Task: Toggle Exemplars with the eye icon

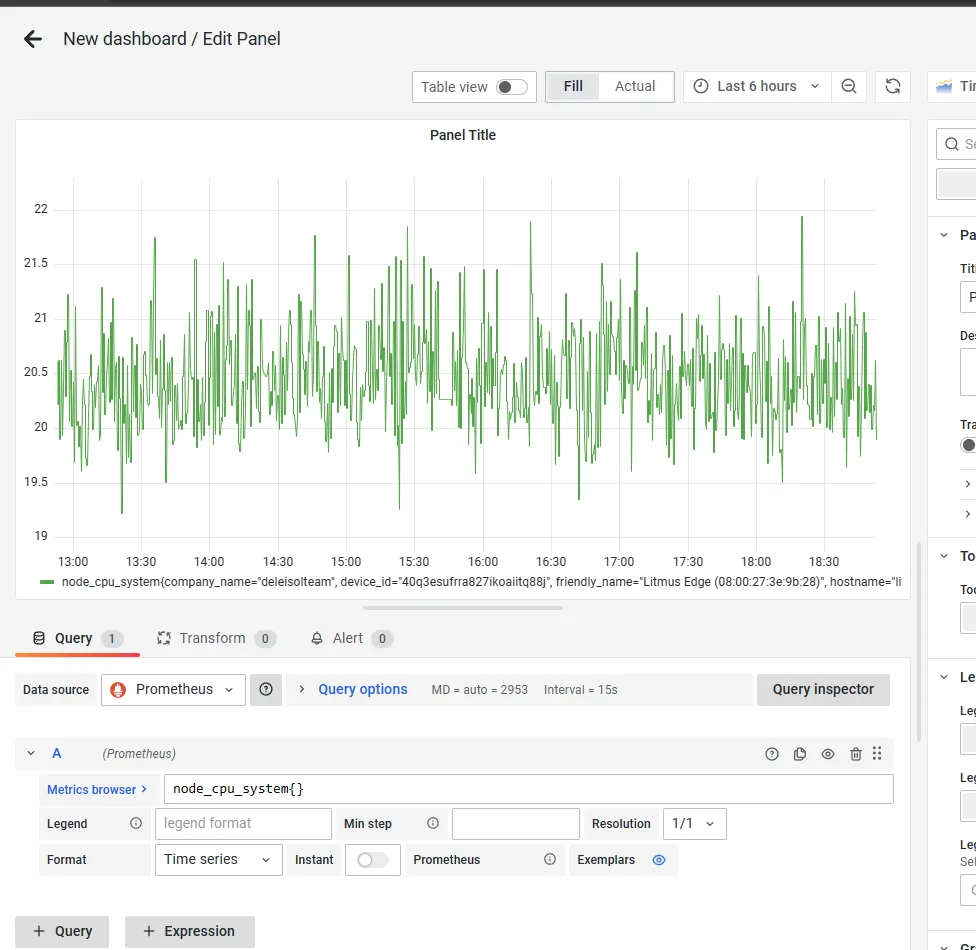Action: (x=659, y=860)
